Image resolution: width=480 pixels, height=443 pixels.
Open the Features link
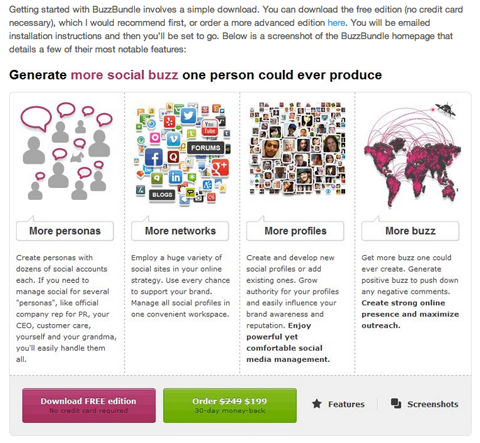346,404
